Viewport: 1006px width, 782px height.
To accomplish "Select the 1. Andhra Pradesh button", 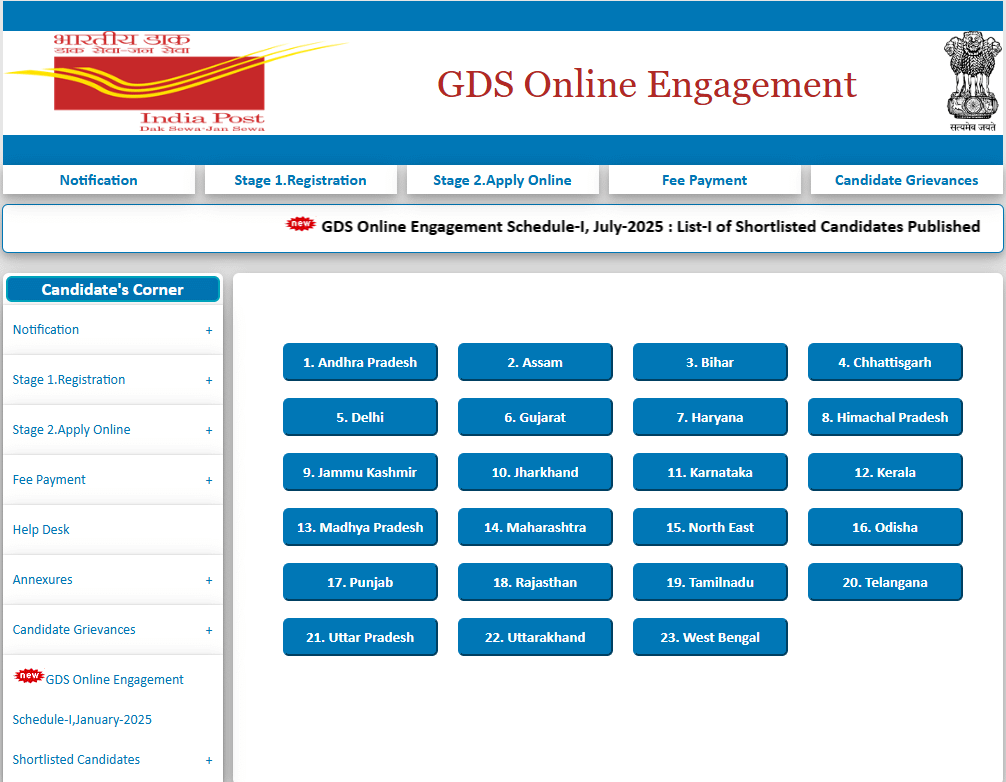I will [360, 362].
